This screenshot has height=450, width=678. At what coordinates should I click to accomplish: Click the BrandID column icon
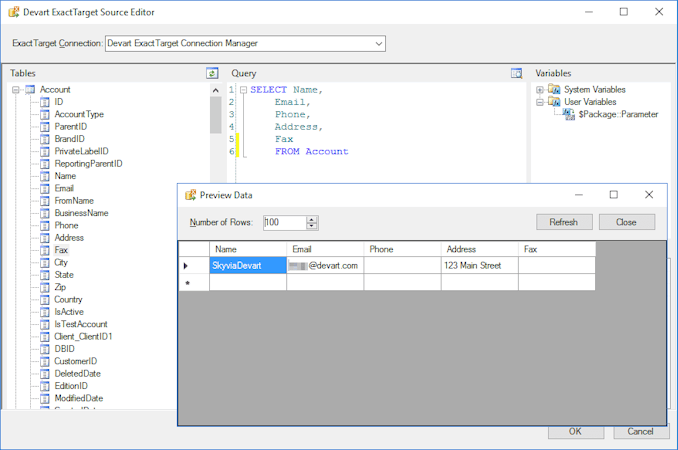[45, 139]
